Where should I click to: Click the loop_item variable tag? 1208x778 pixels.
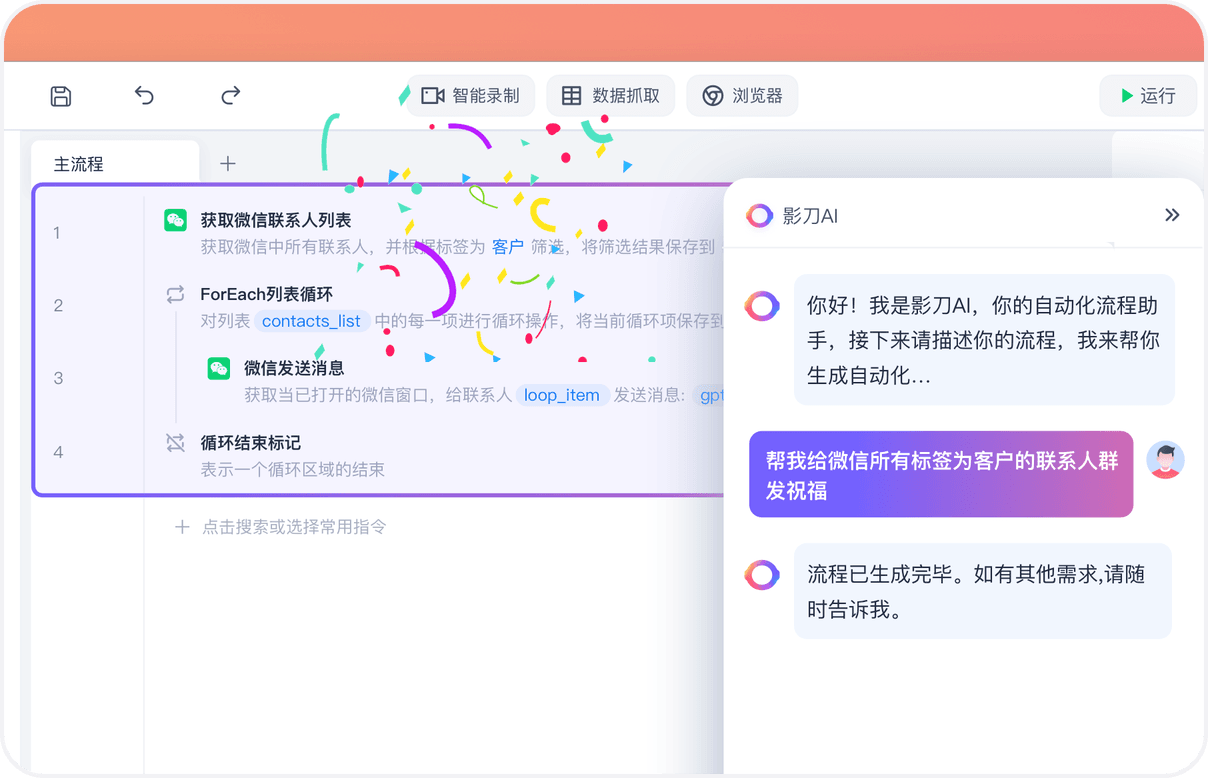click(562, 395)
